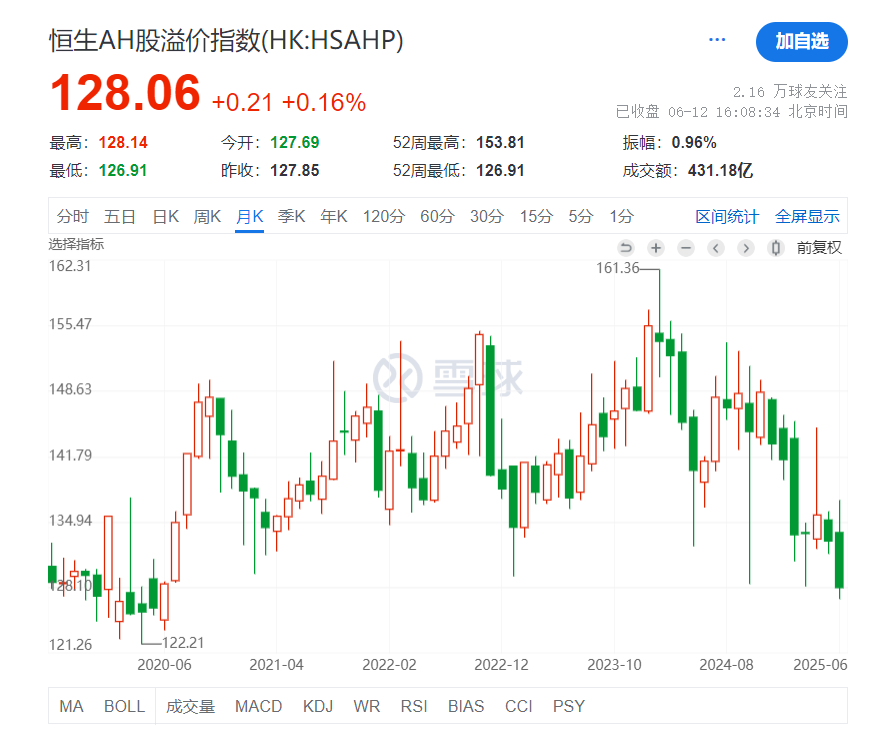Select the 月K chart tab
The image size is (880, 740).
pos(249,216)
